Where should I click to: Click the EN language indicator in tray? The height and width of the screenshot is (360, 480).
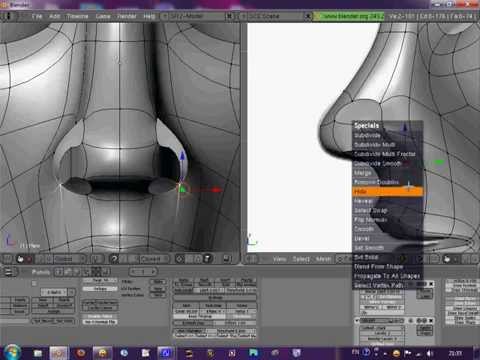coord(355,352)
